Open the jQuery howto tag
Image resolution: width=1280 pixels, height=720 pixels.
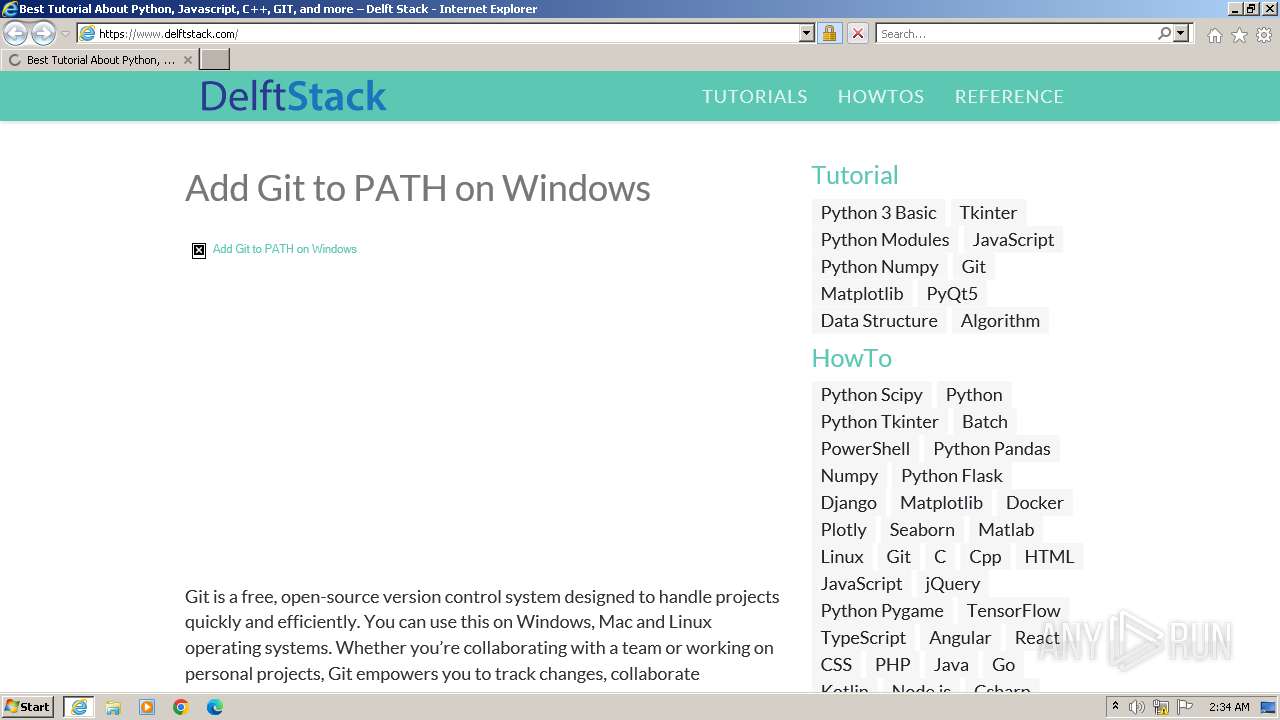tap(952, 583)
